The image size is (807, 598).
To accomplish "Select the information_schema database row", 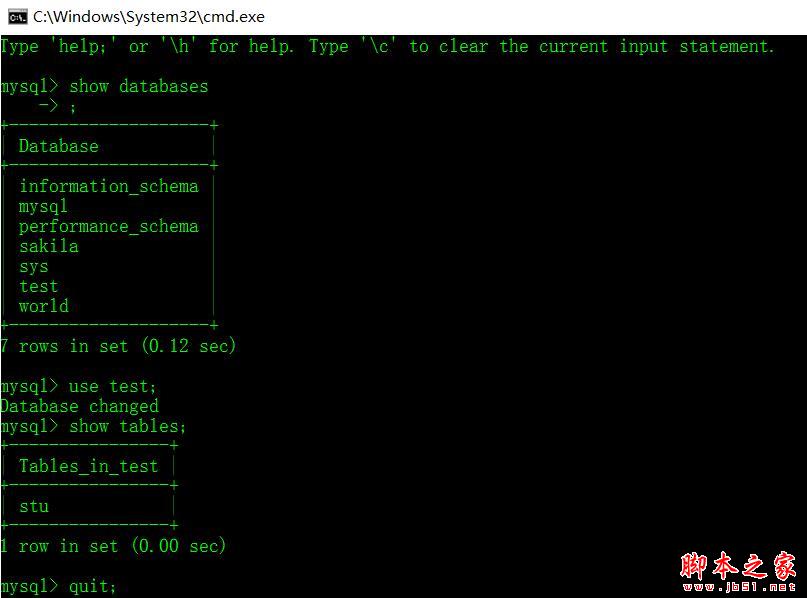I will click(x=109, y=186).
